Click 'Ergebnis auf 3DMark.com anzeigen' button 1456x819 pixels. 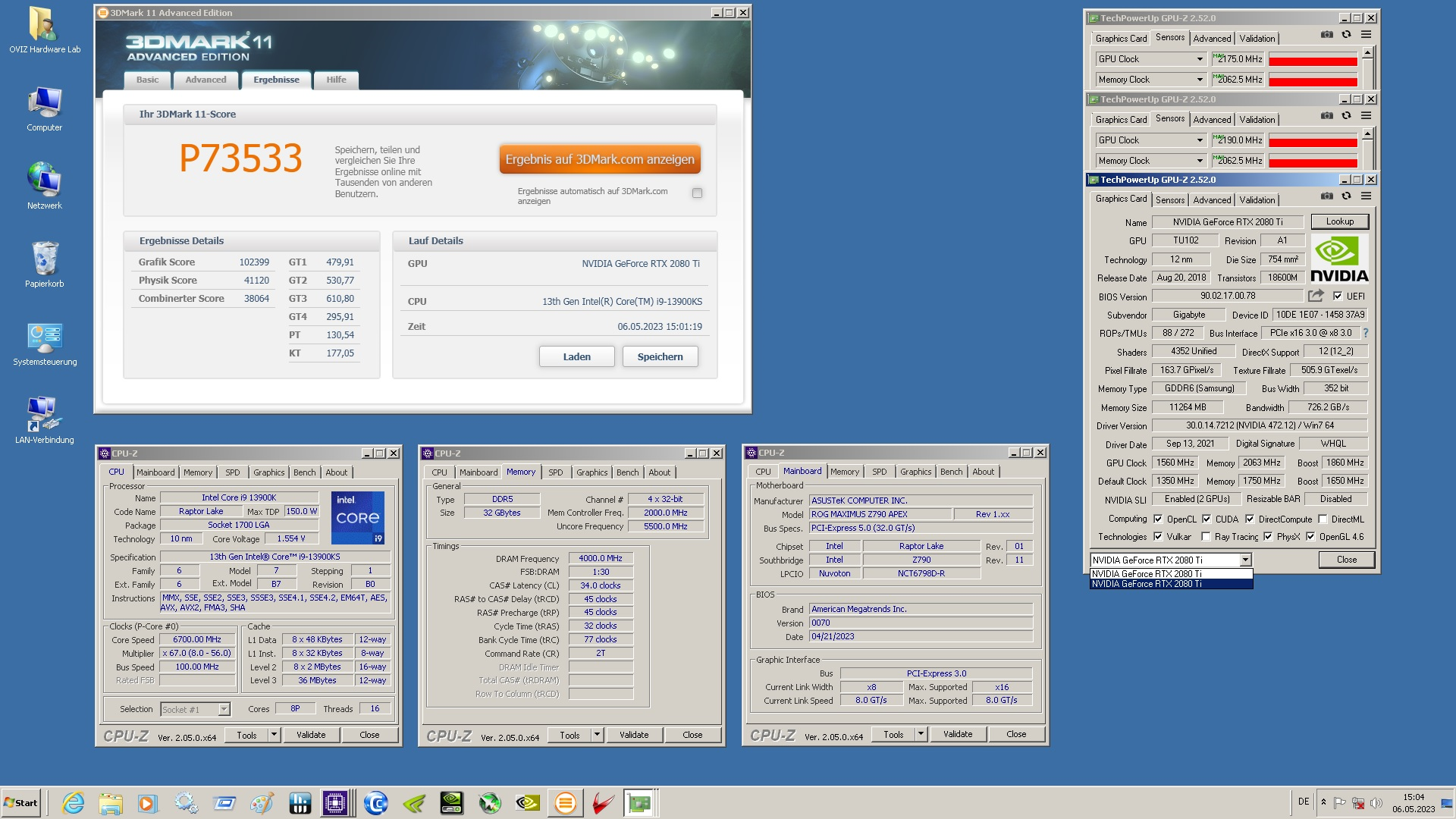(x=599, y=159)
